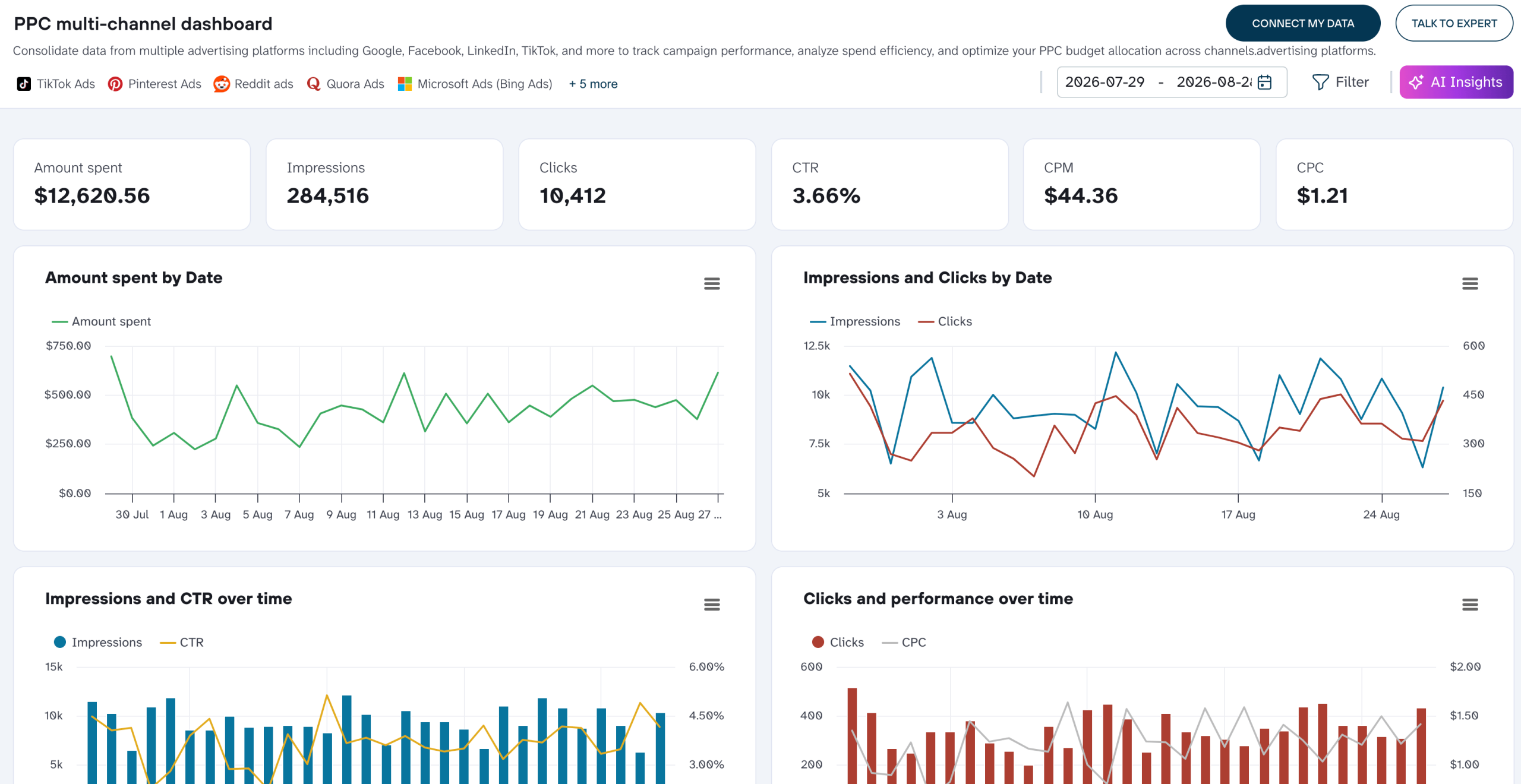Click the Quora Ads source label
The width and height of the screenshot is (1521, 784).
(x=355, y=84)
